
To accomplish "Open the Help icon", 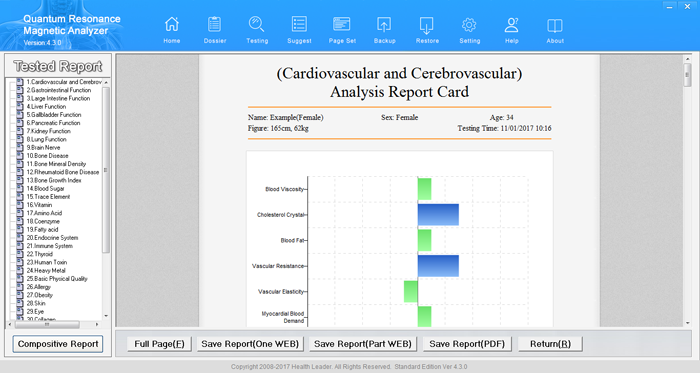I will (x=512, y=25).
